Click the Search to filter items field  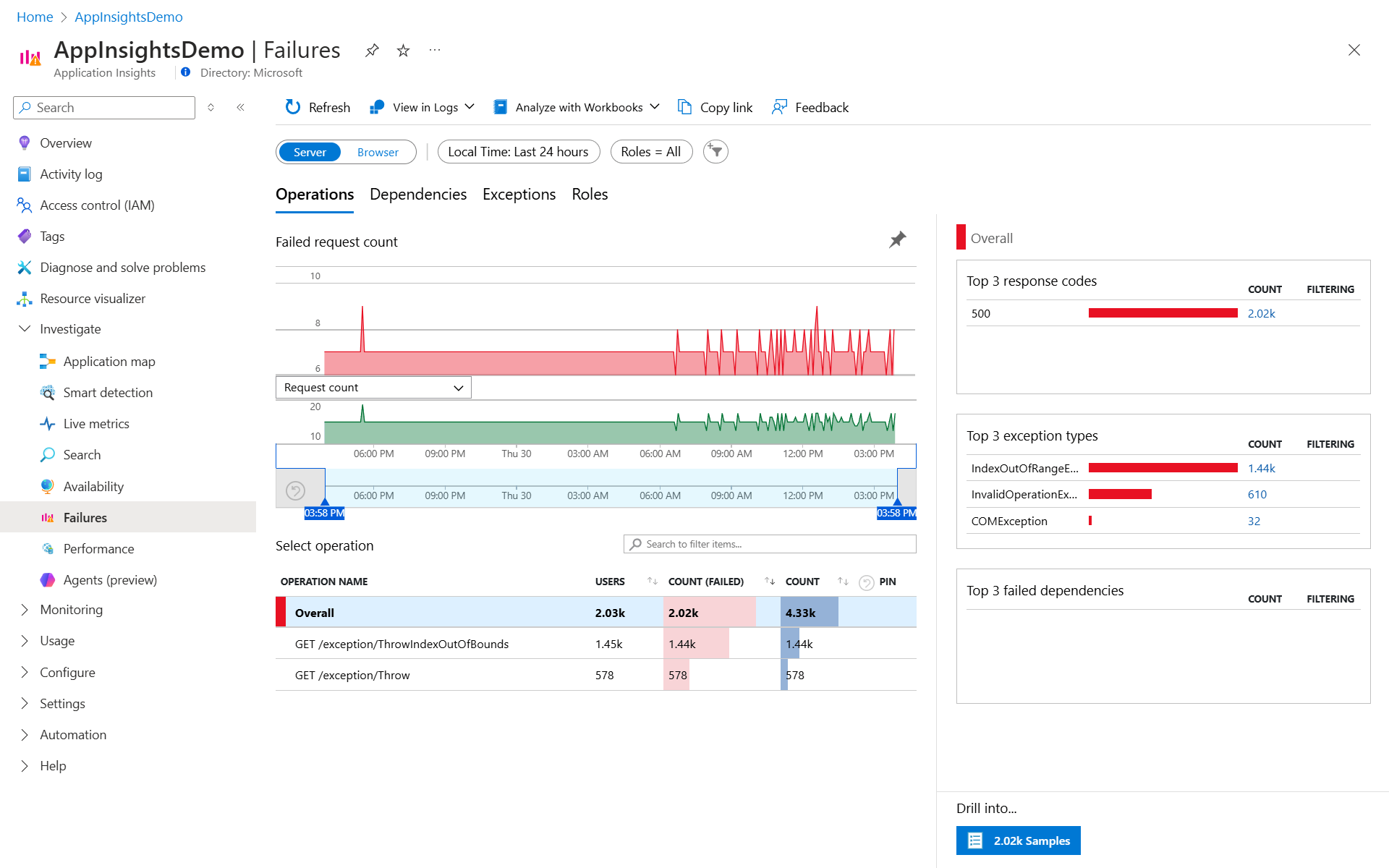(770, 544)
